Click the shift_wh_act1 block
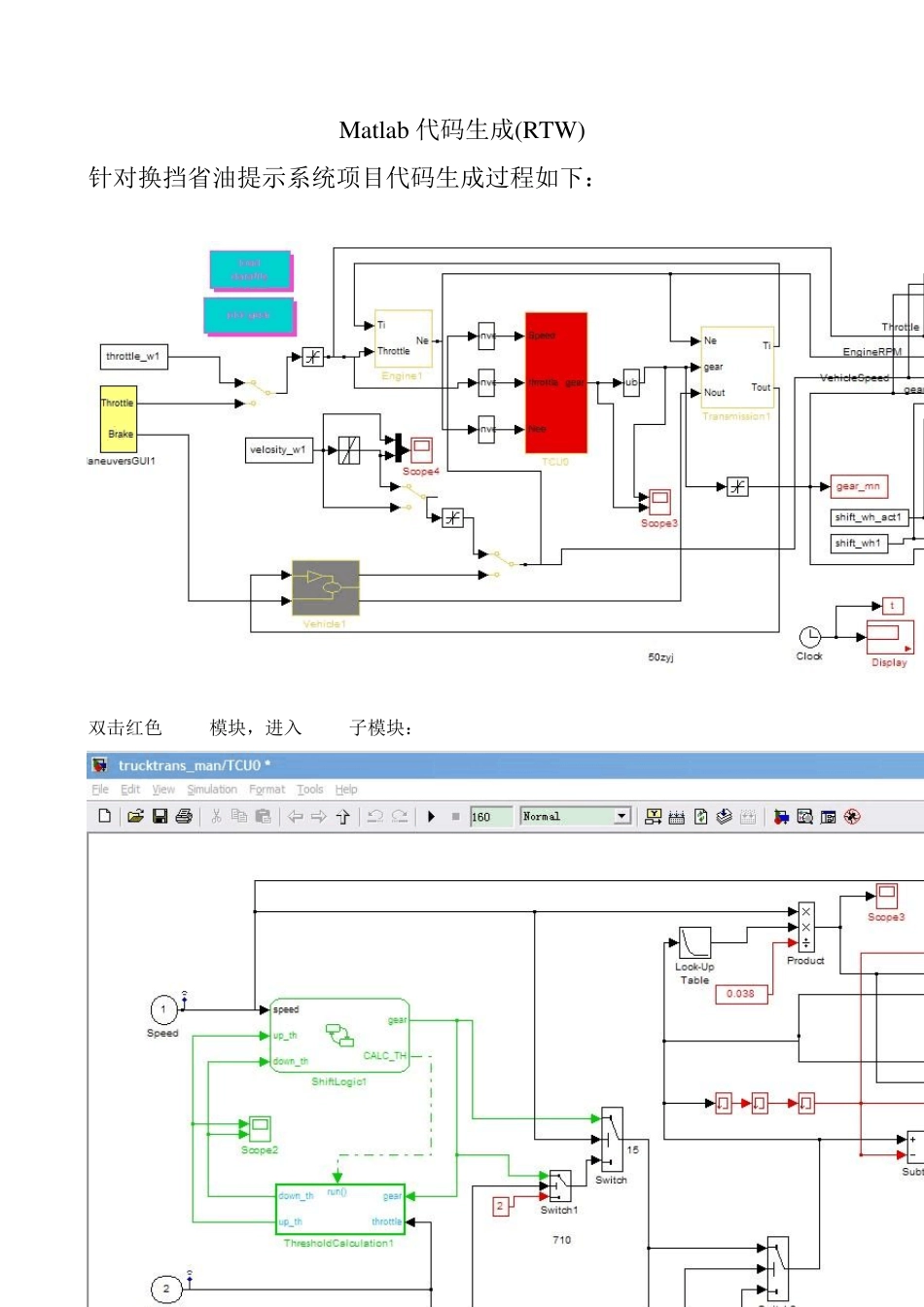The image size is (924, 1307). pos(870,517)
